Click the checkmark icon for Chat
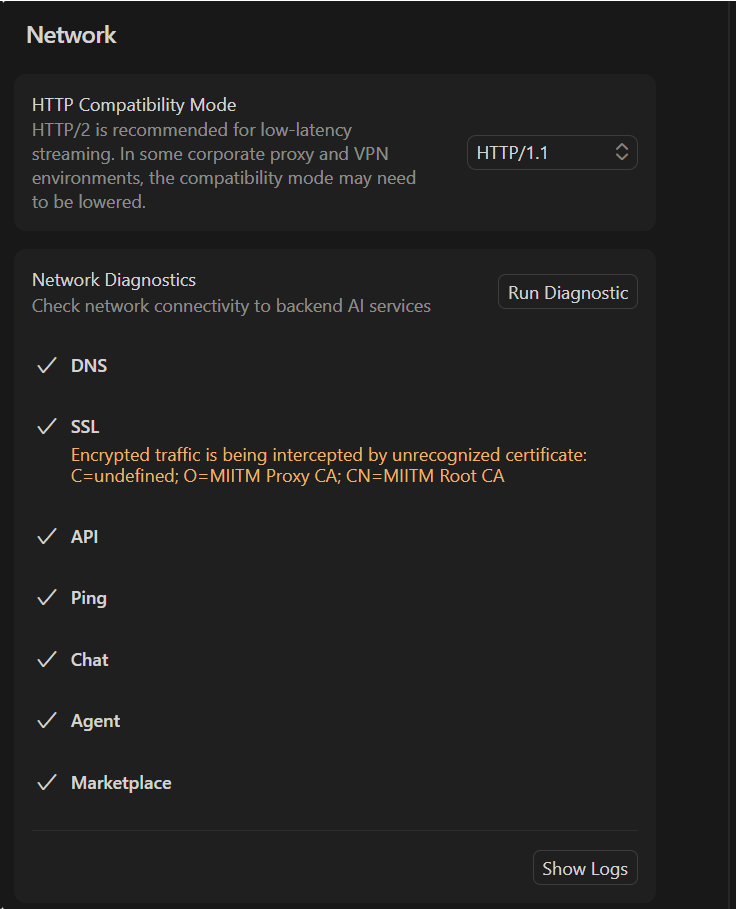736x909 pixels. [46, 660]
